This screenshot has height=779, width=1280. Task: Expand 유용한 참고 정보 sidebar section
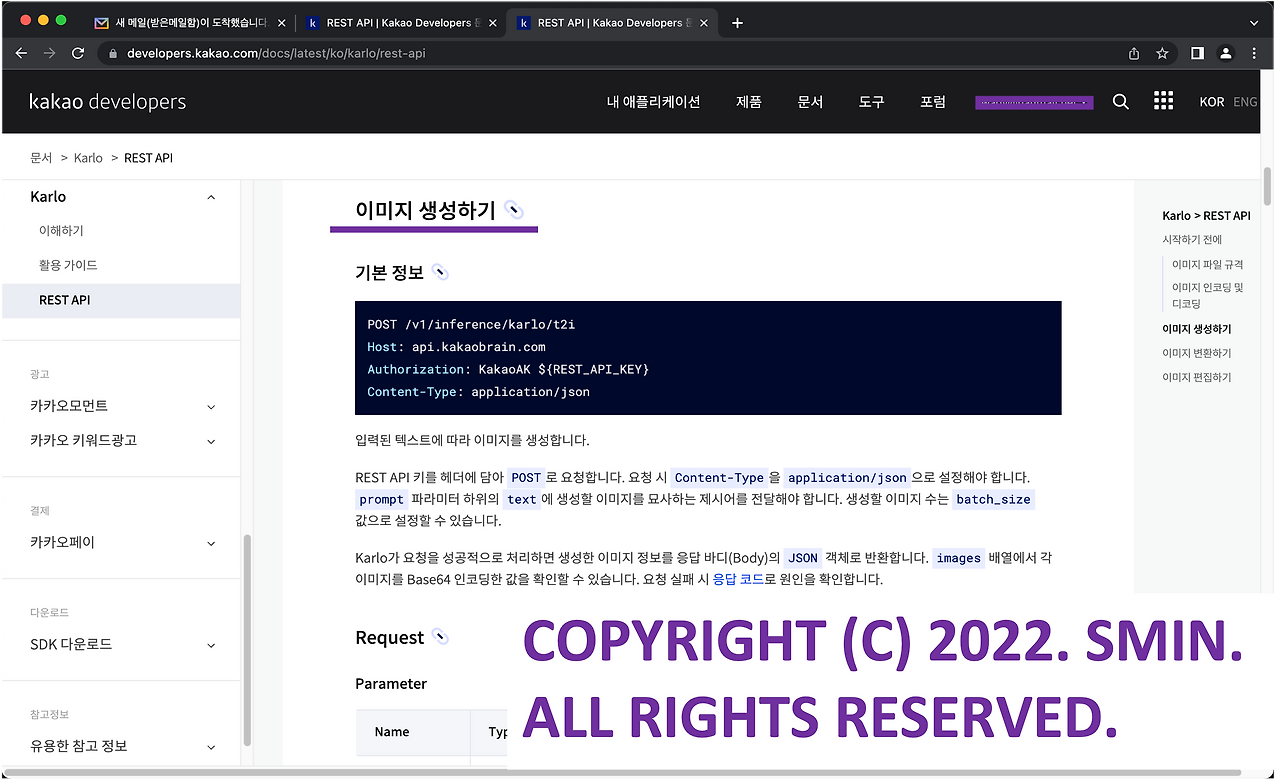(211, 746)
